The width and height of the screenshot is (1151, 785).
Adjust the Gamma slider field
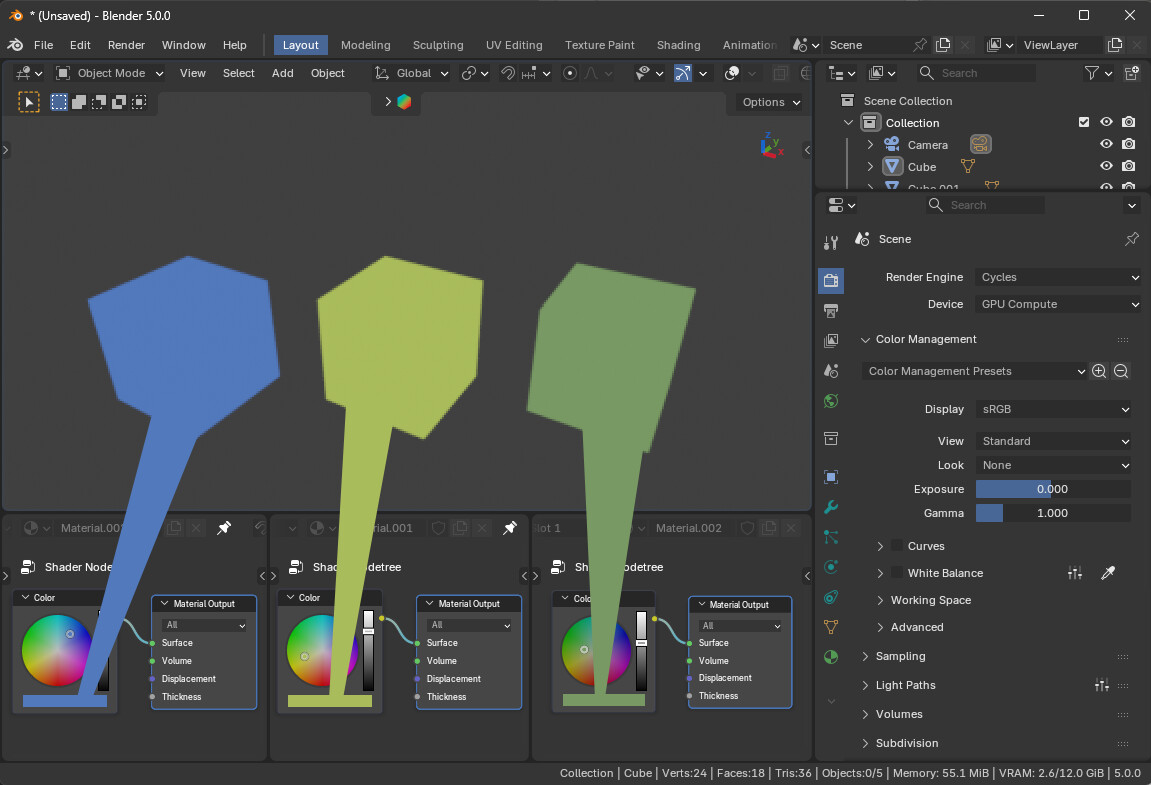1053,513
